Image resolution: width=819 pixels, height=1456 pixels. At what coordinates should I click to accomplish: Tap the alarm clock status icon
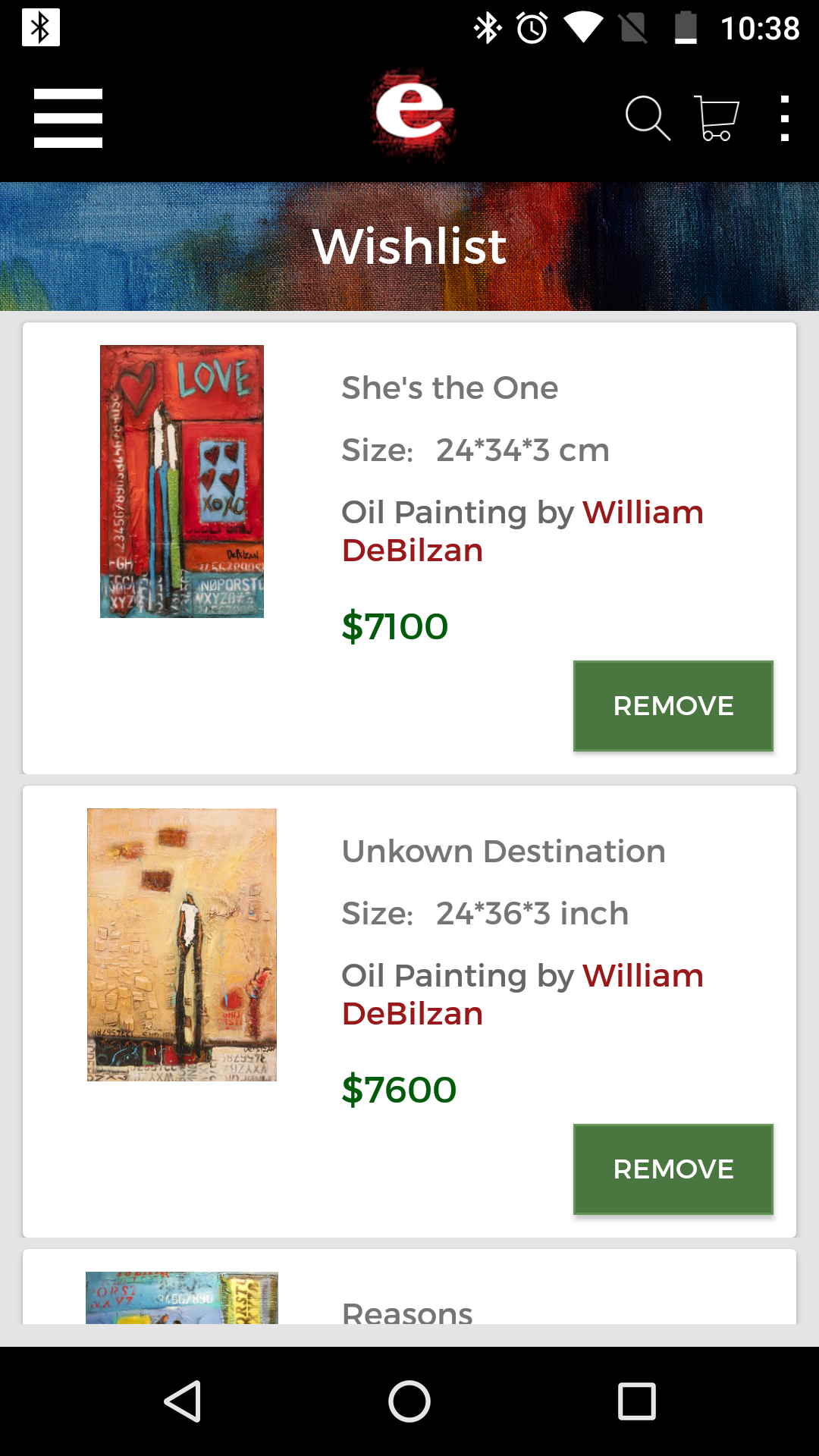532,28
